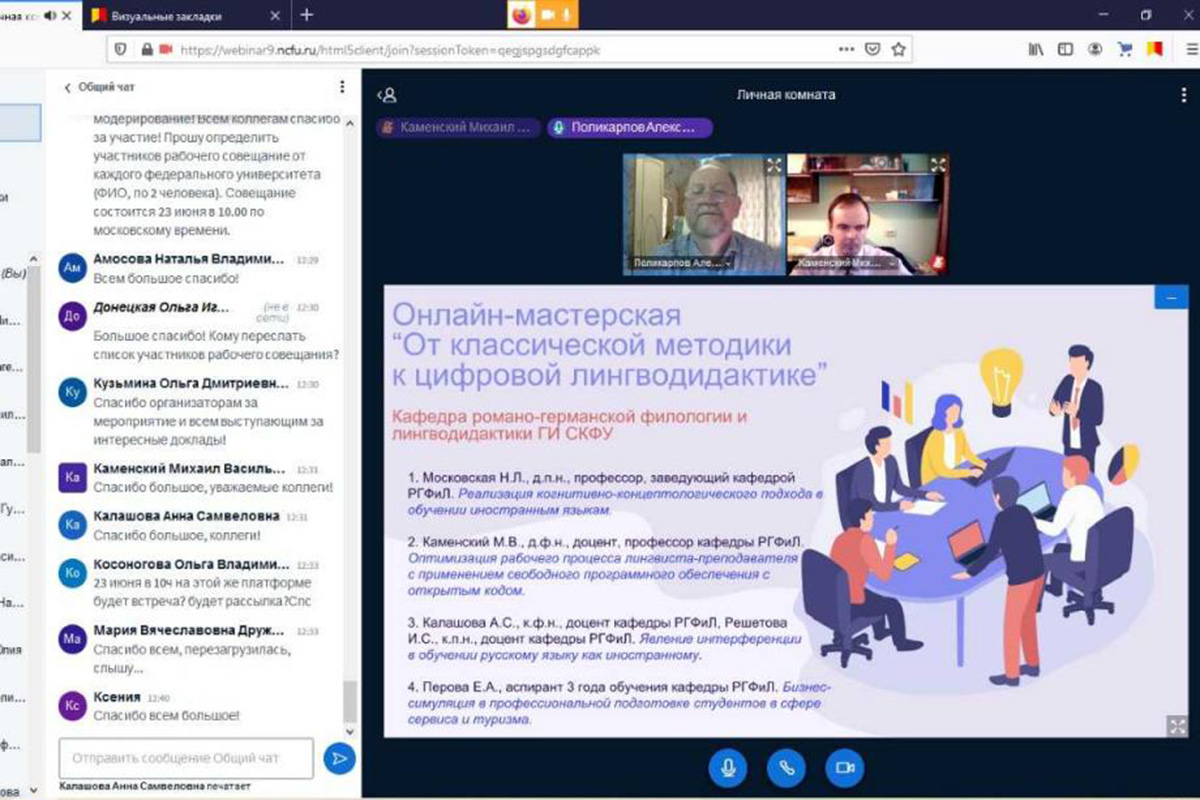Click orange camera sharing indicator icon
Image resolution: width=1200 pixels, height=800 pixels.
(x=548, y=15)
